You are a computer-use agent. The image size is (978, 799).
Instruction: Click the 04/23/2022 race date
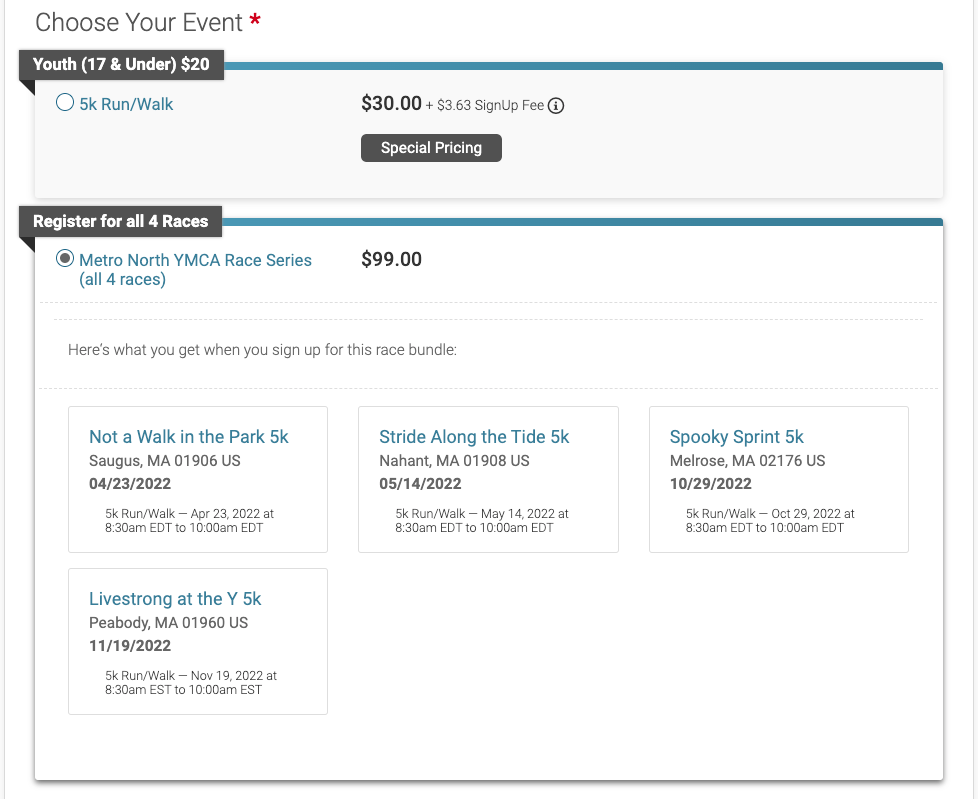pos(130,484)
